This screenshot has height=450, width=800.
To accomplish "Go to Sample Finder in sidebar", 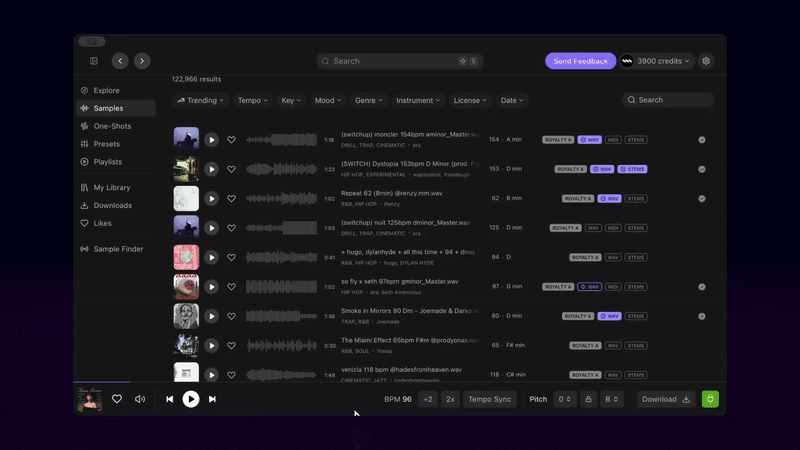I will [118, 248].
